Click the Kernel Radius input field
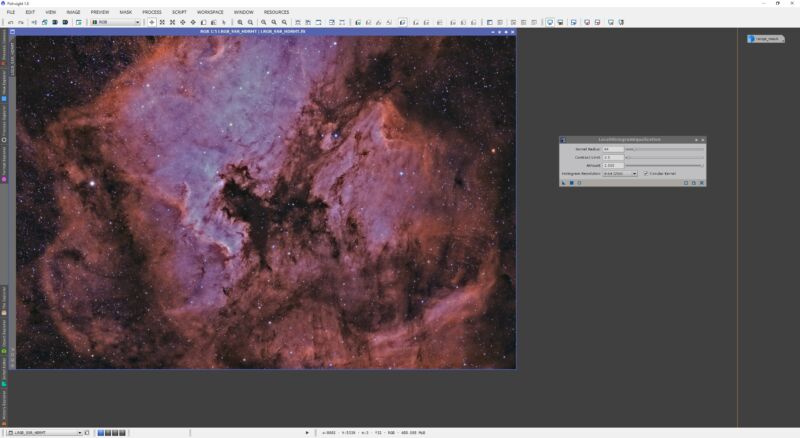 pyautogui.click(x=612, y=149)
